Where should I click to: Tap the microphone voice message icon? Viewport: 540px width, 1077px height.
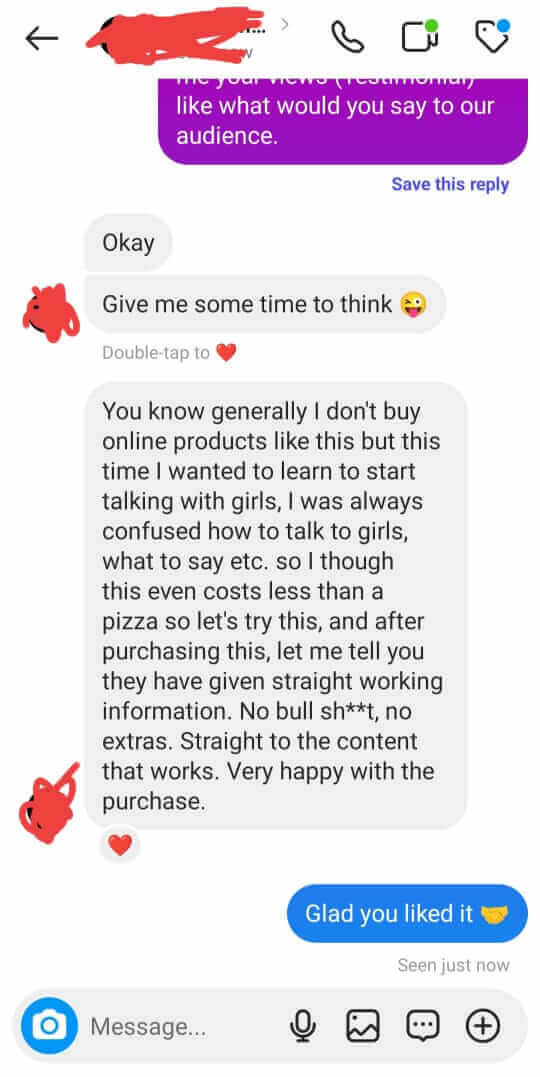click(302, 1026)
